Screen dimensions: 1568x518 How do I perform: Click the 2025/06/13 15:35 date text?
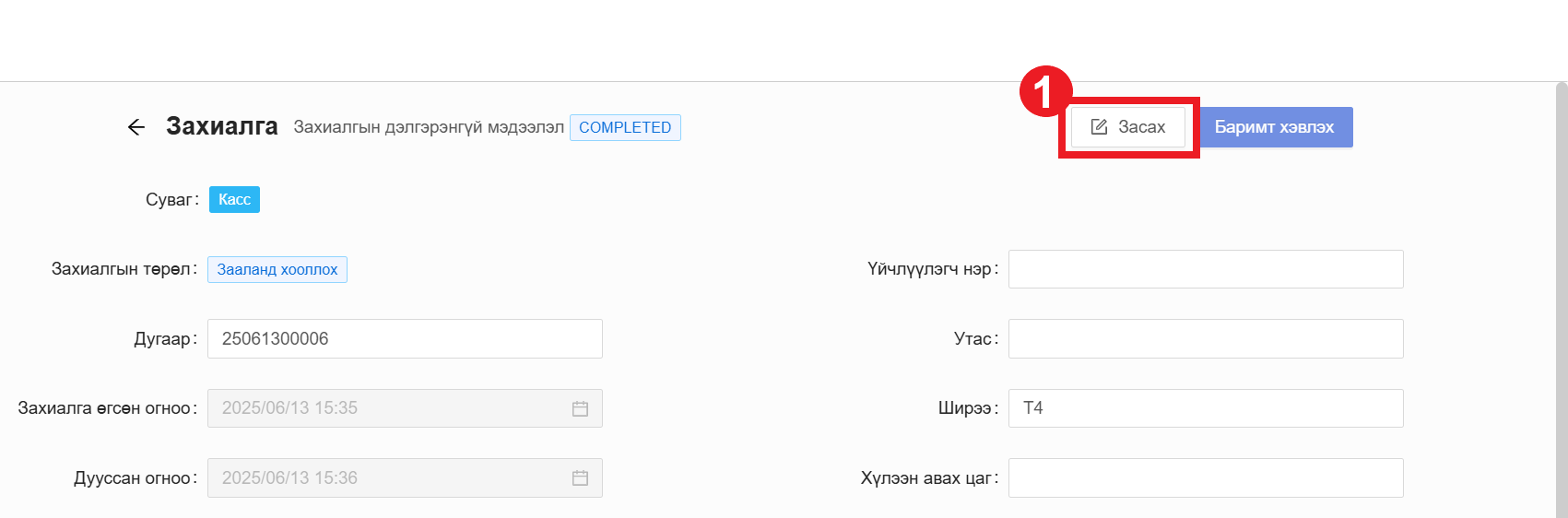tap(289, 408)
